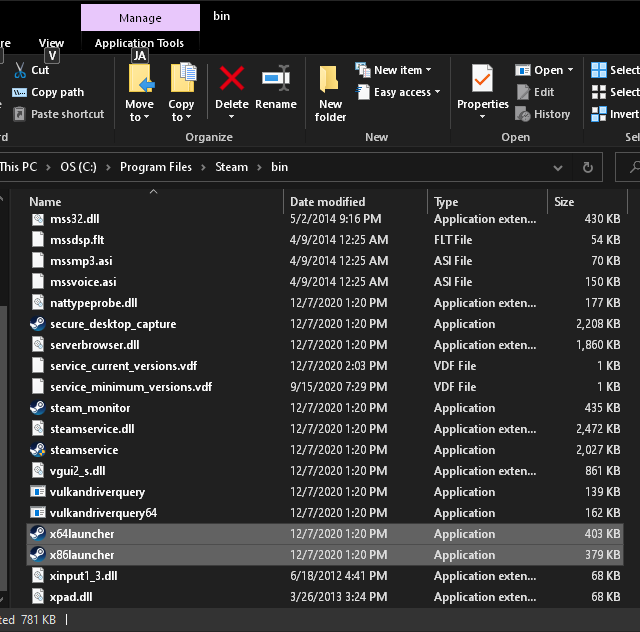Screen dimensions: 640x632
Task: Click the Edit button in the Open group
Action: [x=535, y=92]
